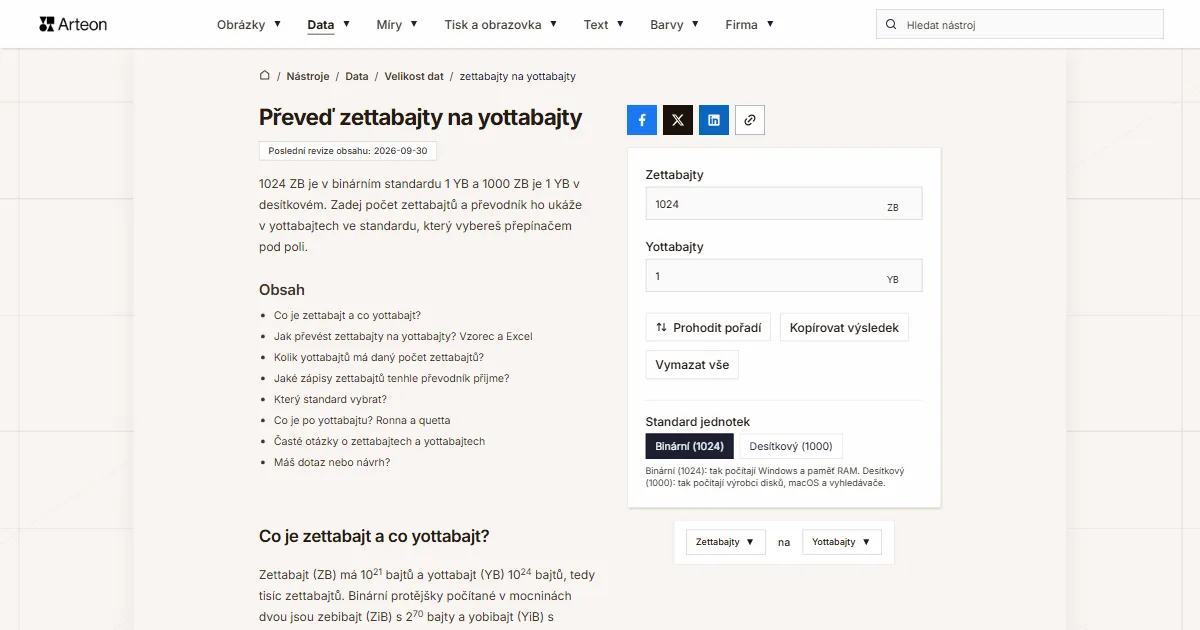Open the Zettabajty source unit dropdown

(726, 542)
